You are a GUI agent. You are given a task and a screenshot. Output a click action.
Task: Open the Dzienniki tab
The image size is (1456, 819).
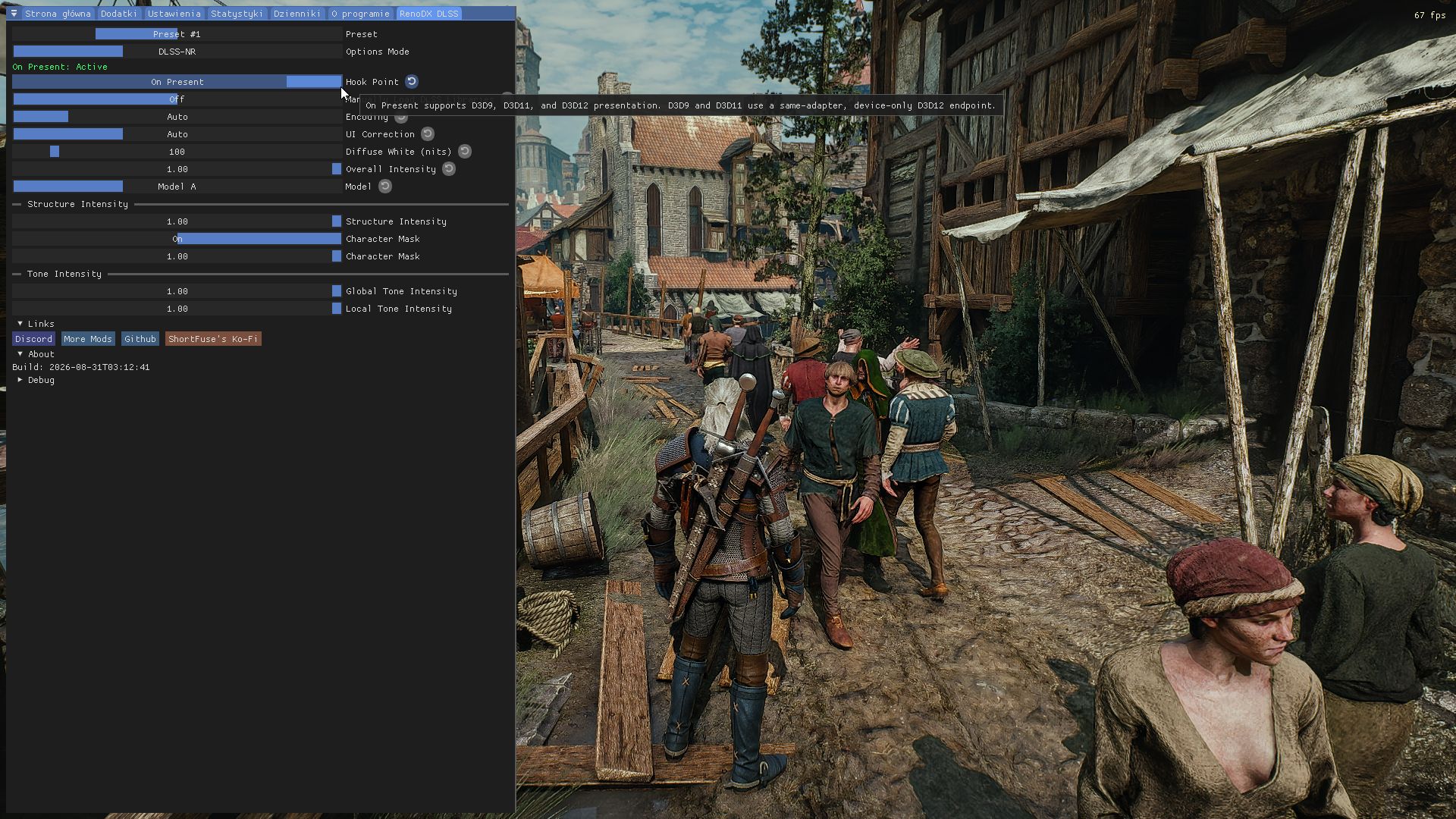point(297,14)
